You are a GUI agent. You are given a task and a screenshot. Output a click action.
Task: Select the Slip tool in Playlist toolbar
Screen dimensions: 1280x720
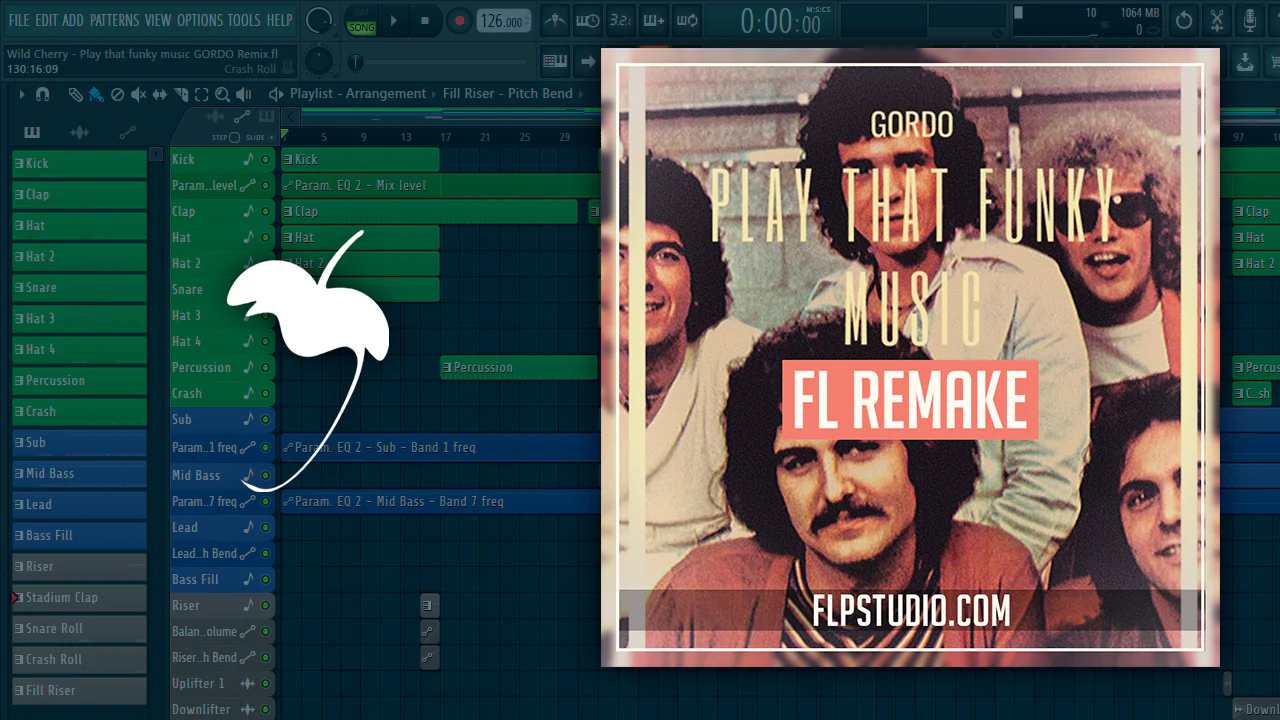tap(160, 94)
